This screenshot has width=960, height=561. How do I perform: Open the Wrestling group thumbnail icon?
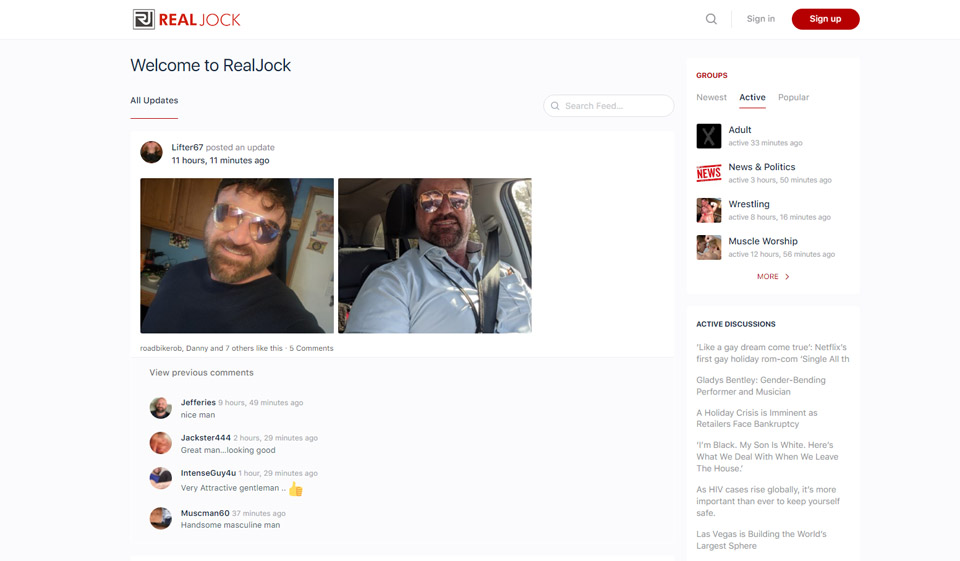pos(708,210)
